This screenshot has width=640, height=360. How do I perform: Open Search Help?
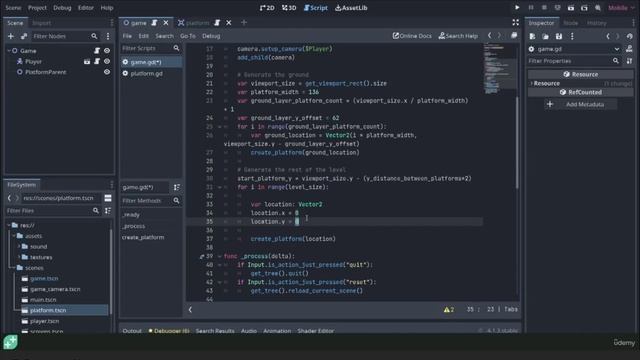(458, 36)
